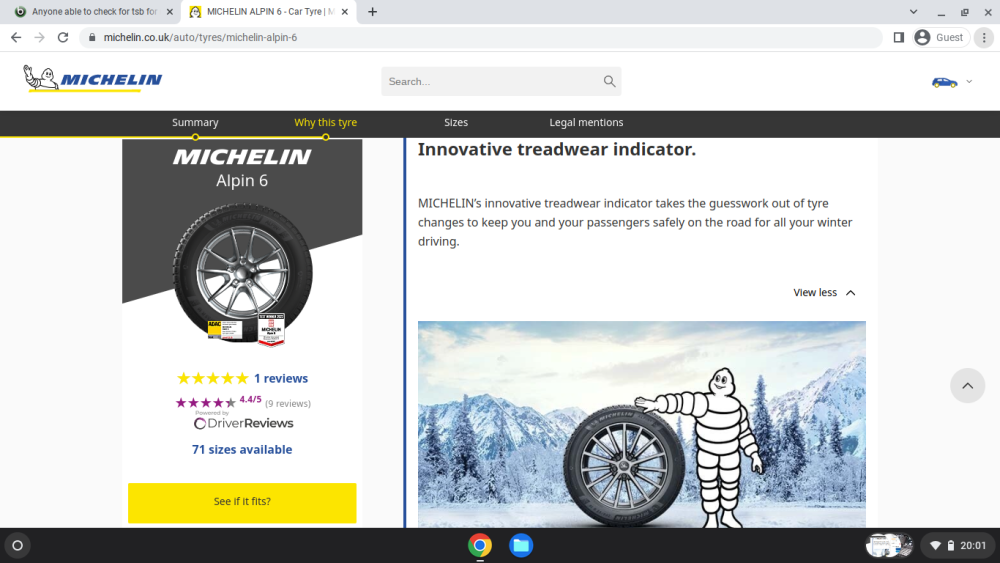Select the Why this tyre tab

click(x=325, y=122)
